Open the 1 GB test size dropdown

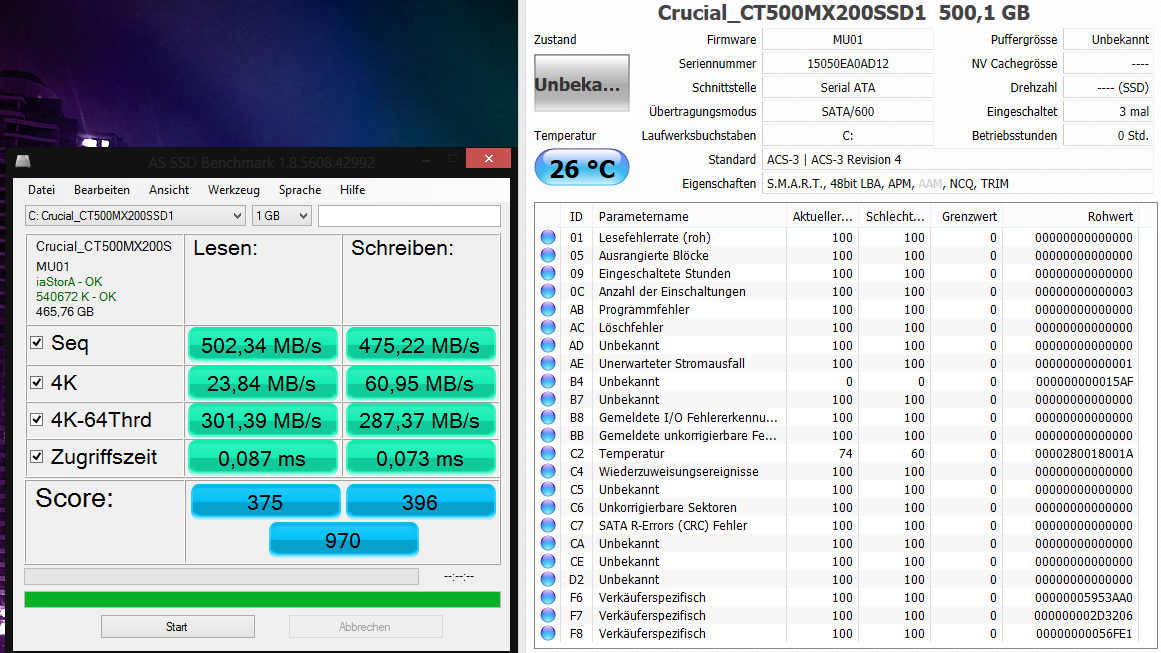point(281,215)
